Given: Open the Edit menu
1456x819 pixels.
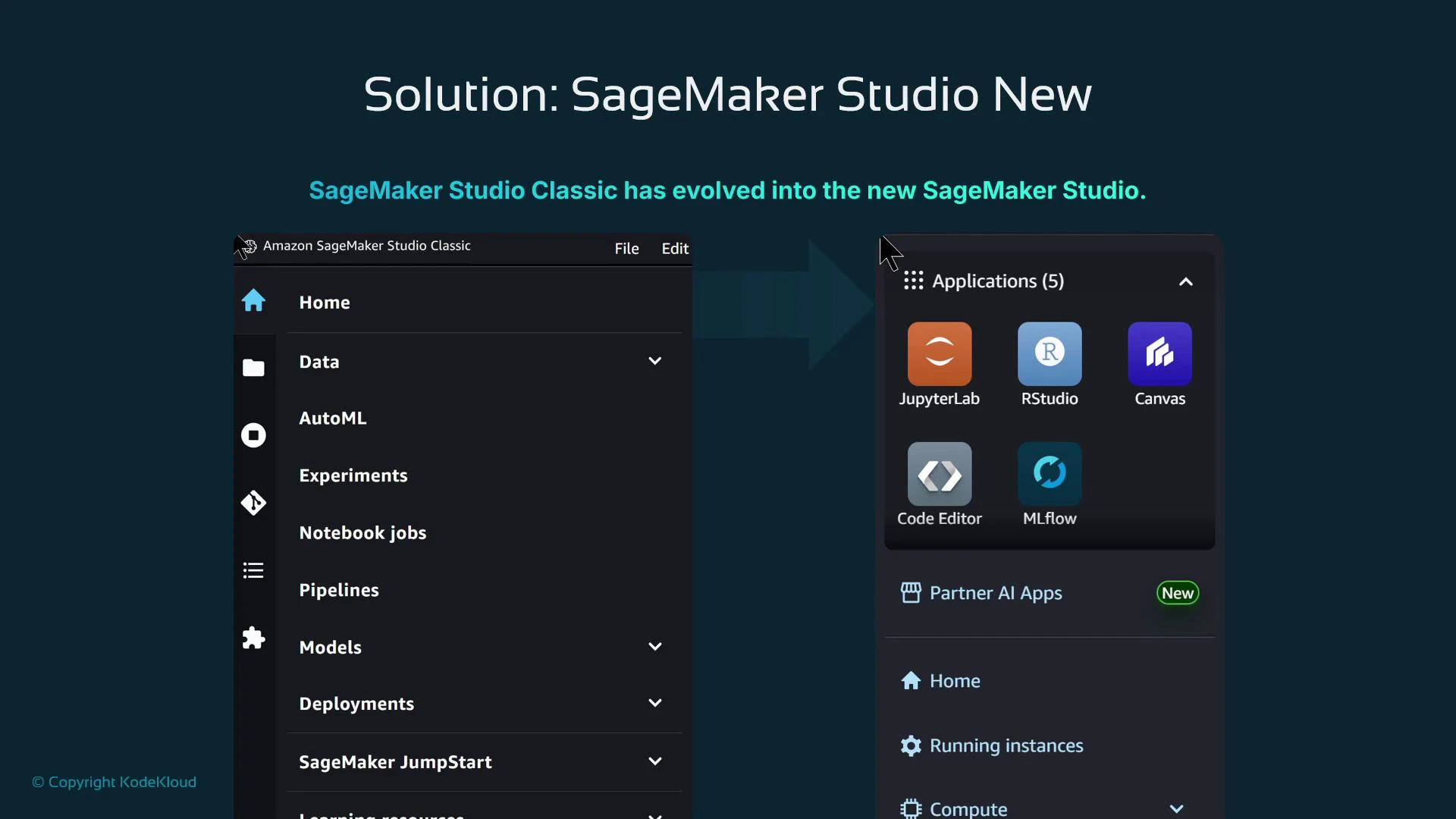Looking at the screenshot, I should (674, 248).
